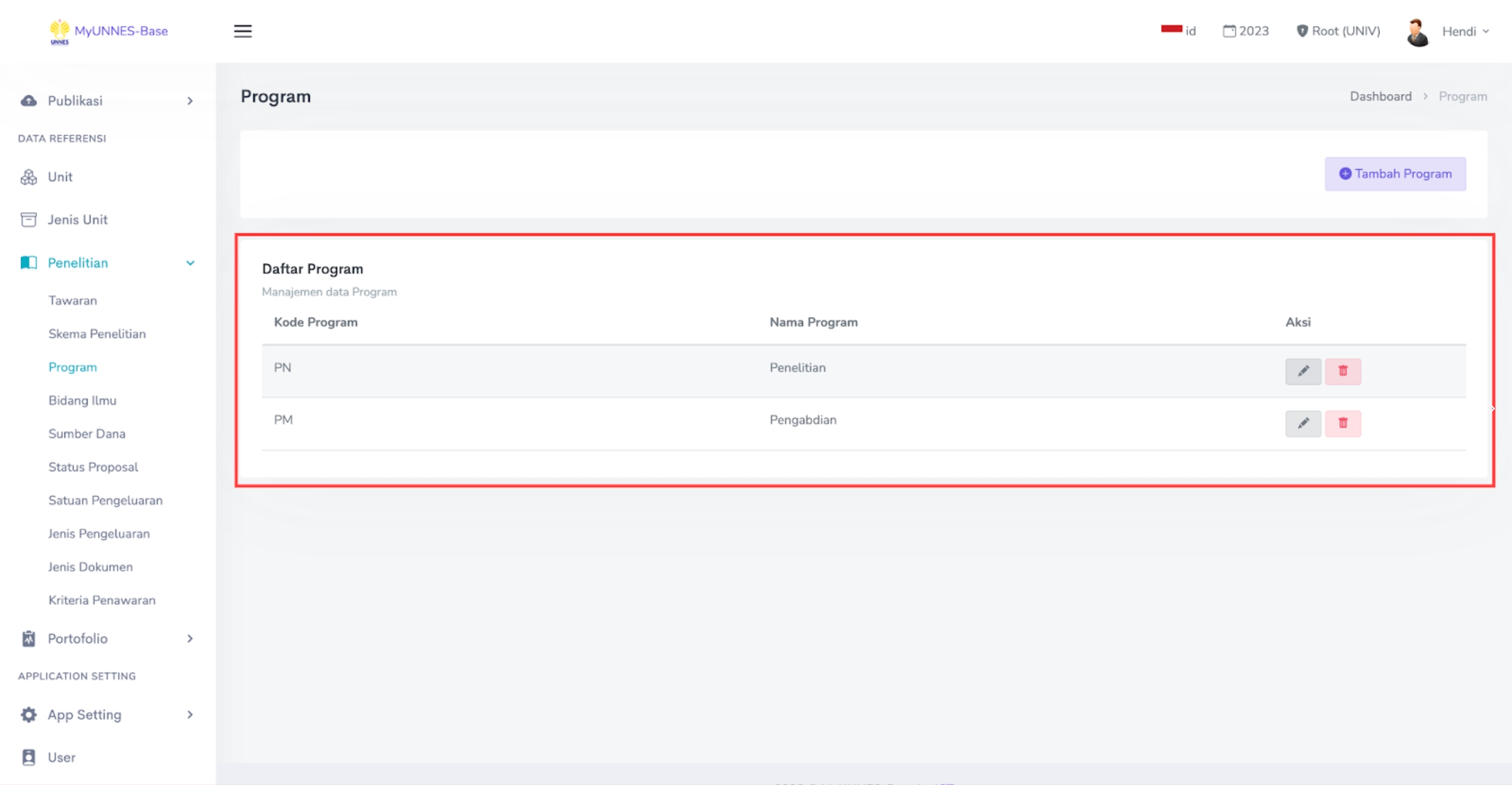Click the edit pencil for Penelitian row

[1303, 371]
